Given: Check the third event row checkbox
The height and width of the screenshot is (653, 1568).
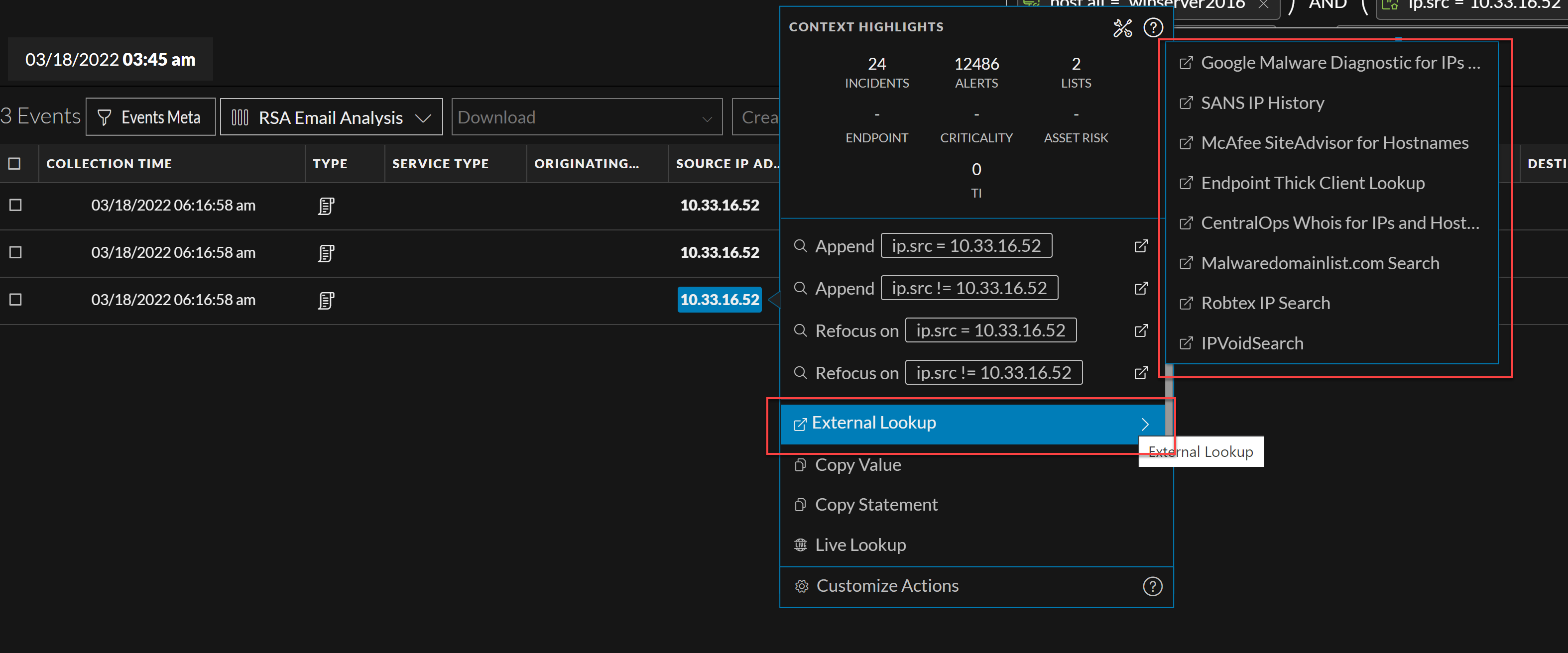Looking at the screenshot, I should 16,300.
